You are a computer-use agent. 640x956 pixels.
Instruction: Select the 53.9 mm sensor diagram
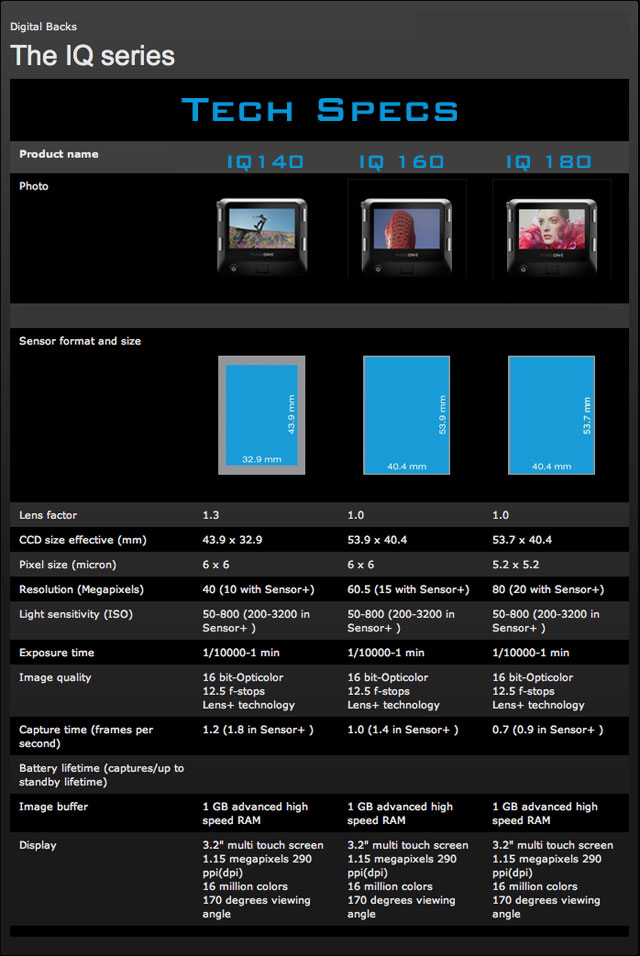click(406, 414)
